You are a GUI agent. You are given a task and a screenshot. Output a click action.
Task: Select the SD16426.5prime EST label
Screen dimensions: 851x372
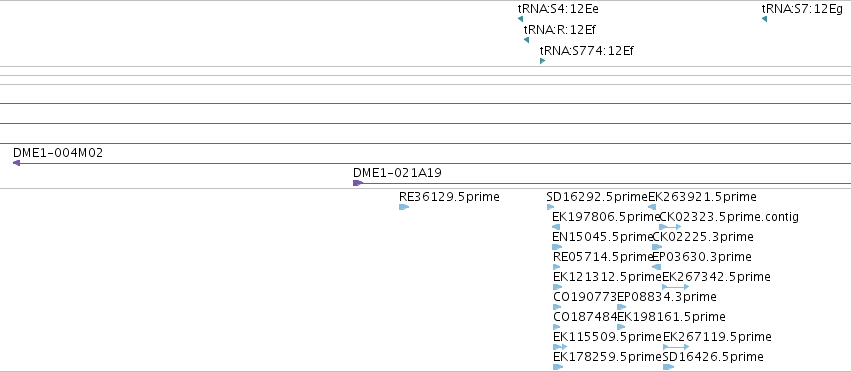pyautogui.click(x=713, y=357)
